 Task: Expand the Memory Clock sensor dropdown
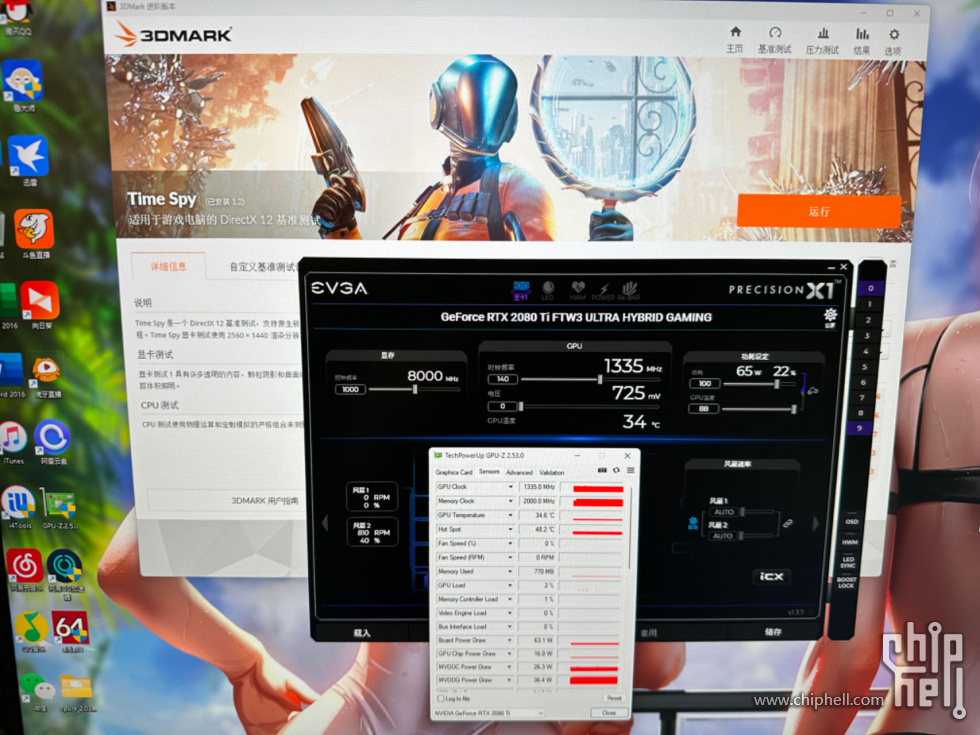[x=511, y=501]
